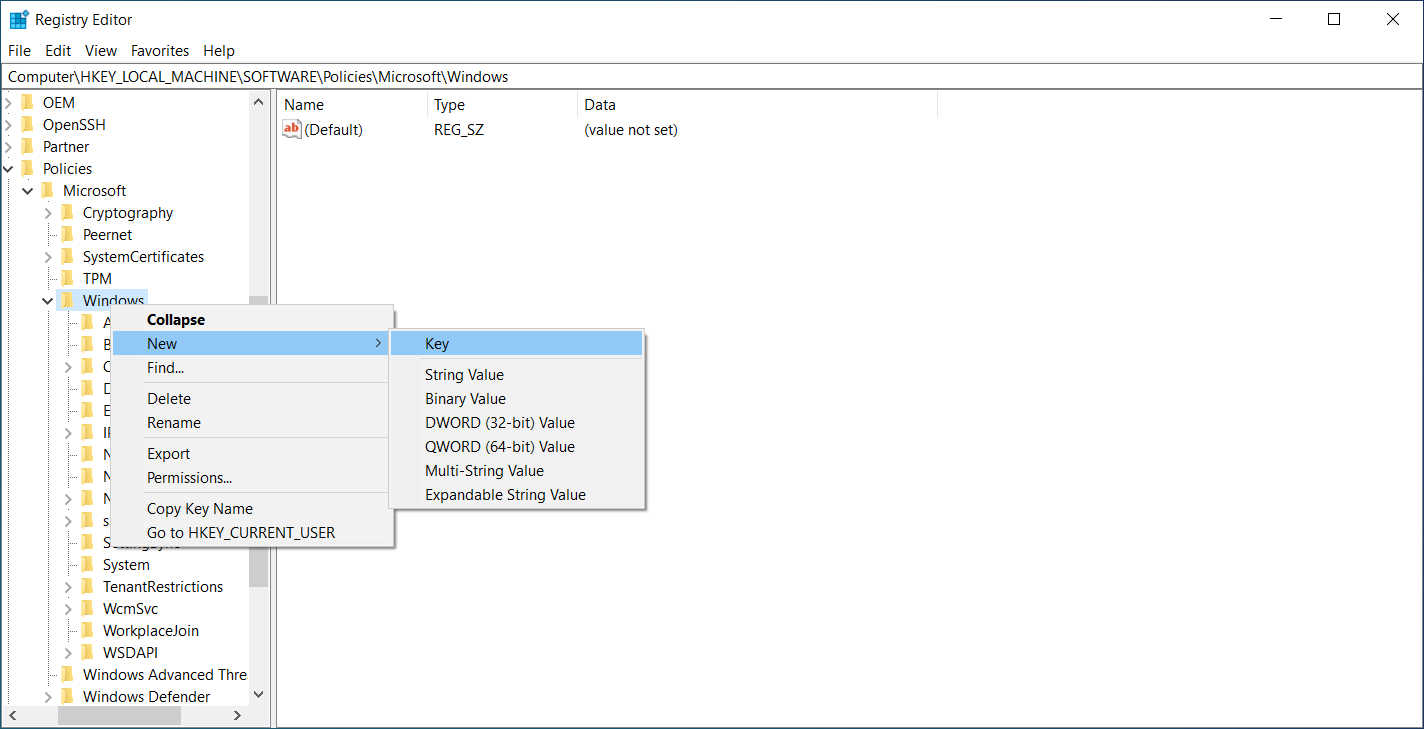The width and height of the screenshot is (1424, 729).
Task: Click the Type column header
Action: tap(503, 104)
